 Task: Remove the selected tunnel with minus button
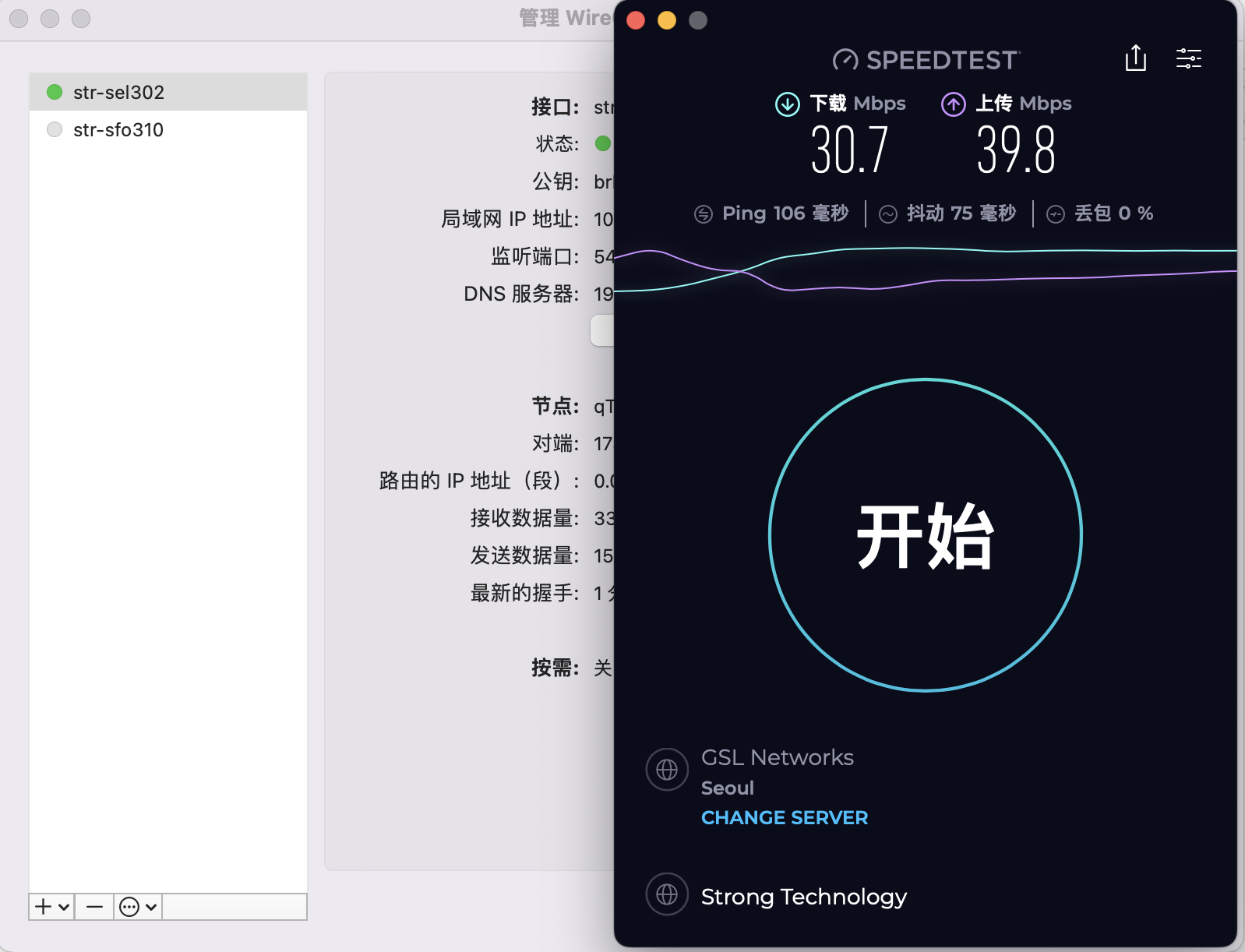tap(94, 907)
